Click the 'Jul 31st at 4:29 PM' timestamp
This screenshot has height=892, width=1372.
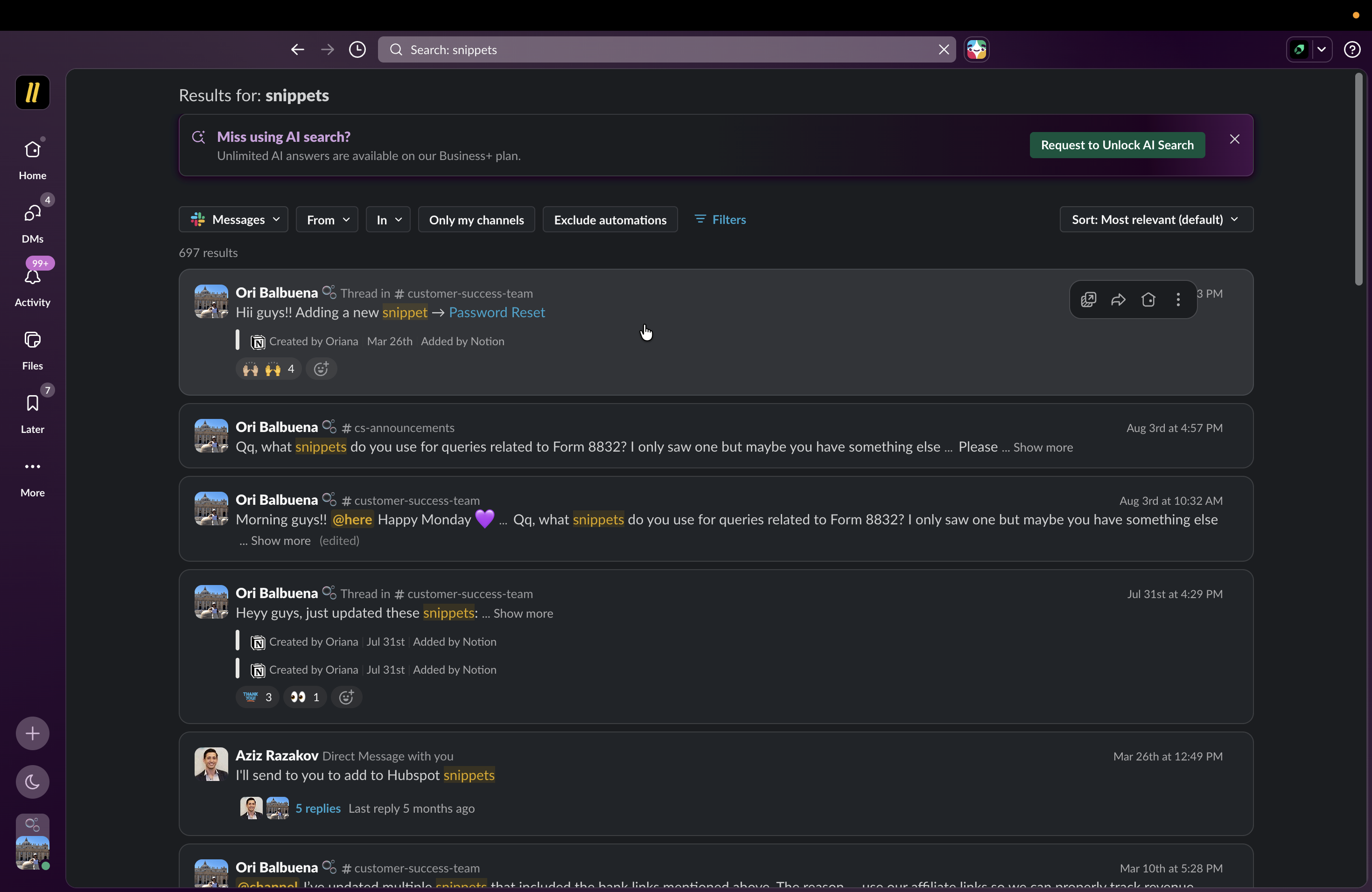[1175, 594]
